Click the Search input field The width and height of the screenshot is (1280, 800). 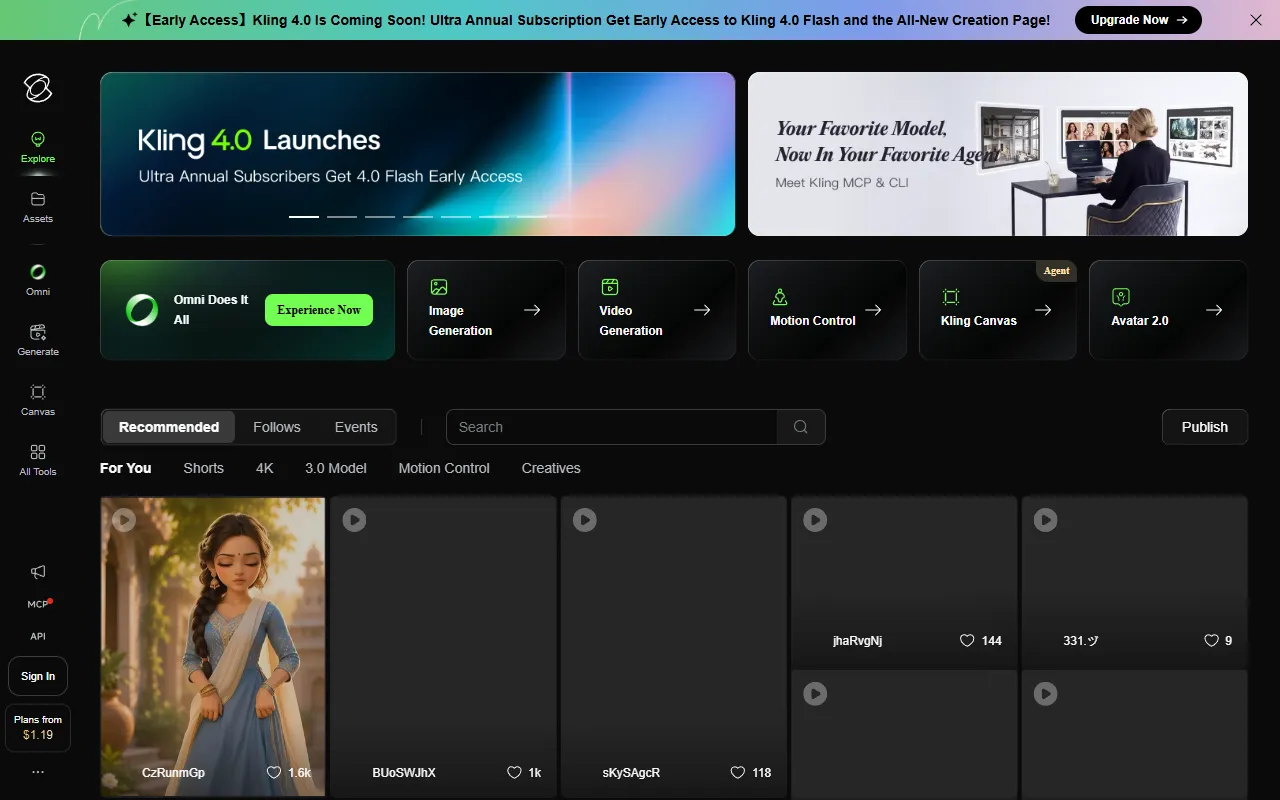(x=612, y=427)
